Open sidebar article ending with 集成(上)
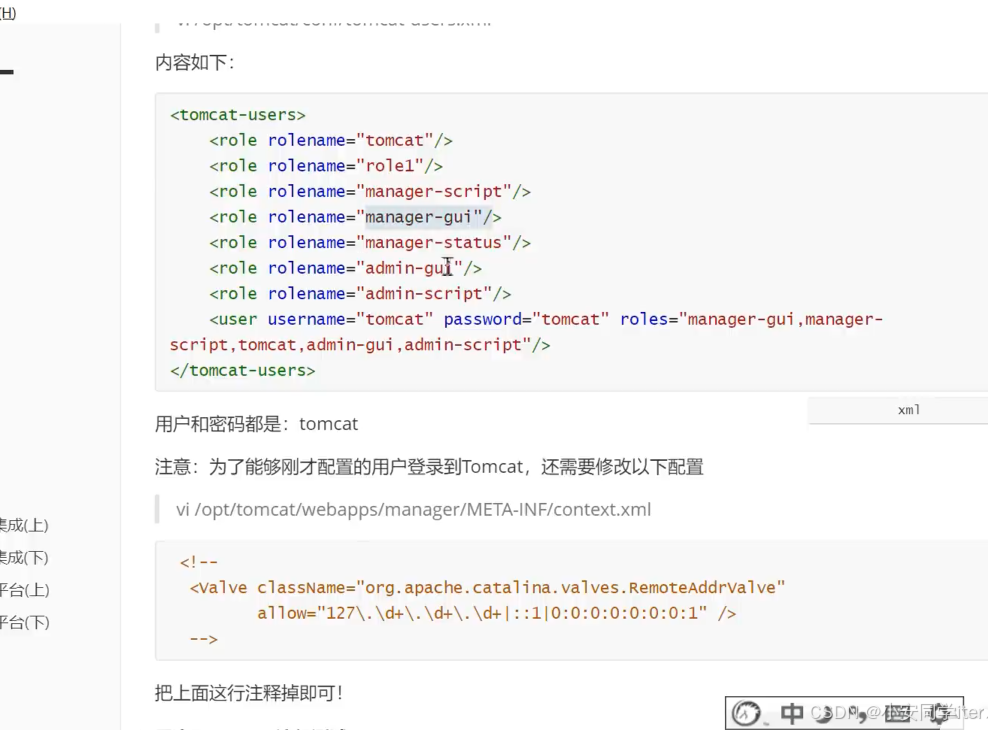 pyautogui.click(x=24, y=525)
